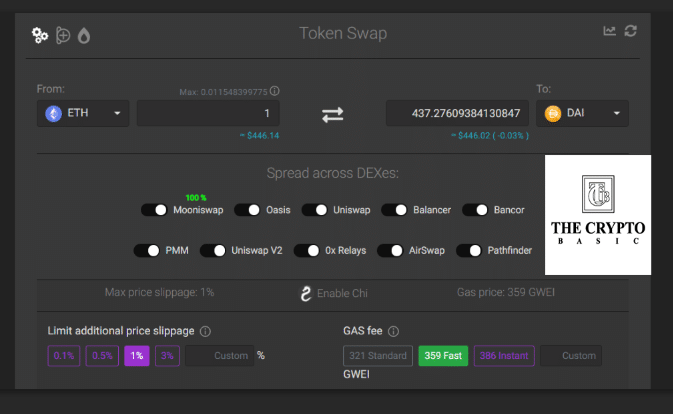Image resolution: width=673 pixels, height=414 pixels.
Task: Click the ETH token logo
Action: pos(54,114)
